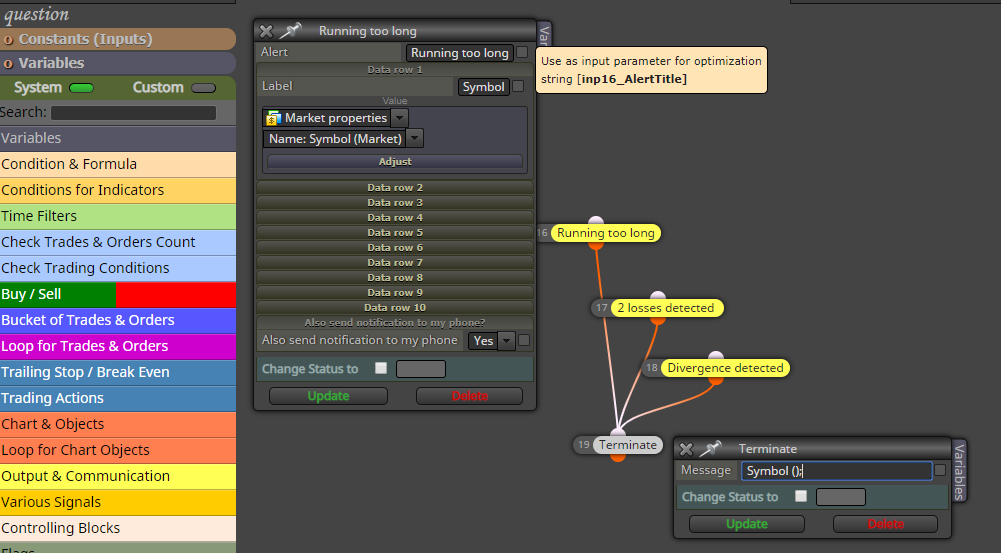Open Check Trading Conditions category
The width and height of the screenshot is (1001, 553).
pos(117,268)
